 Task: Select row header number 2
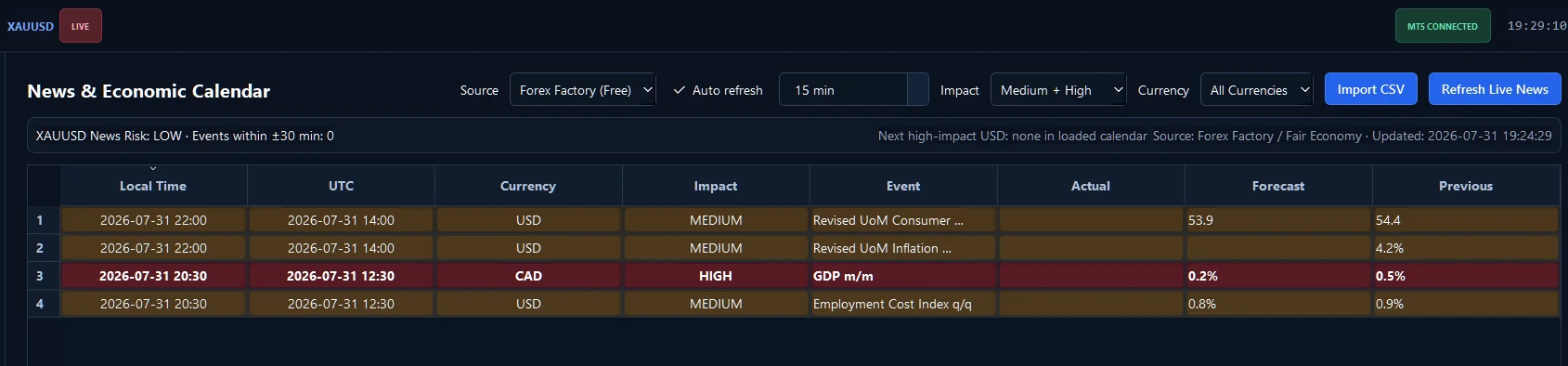pos(44,248)
